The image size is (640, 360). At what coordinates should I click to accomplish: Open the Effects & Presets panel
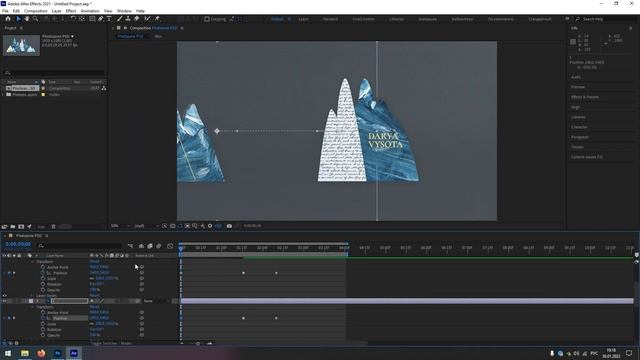585,97
